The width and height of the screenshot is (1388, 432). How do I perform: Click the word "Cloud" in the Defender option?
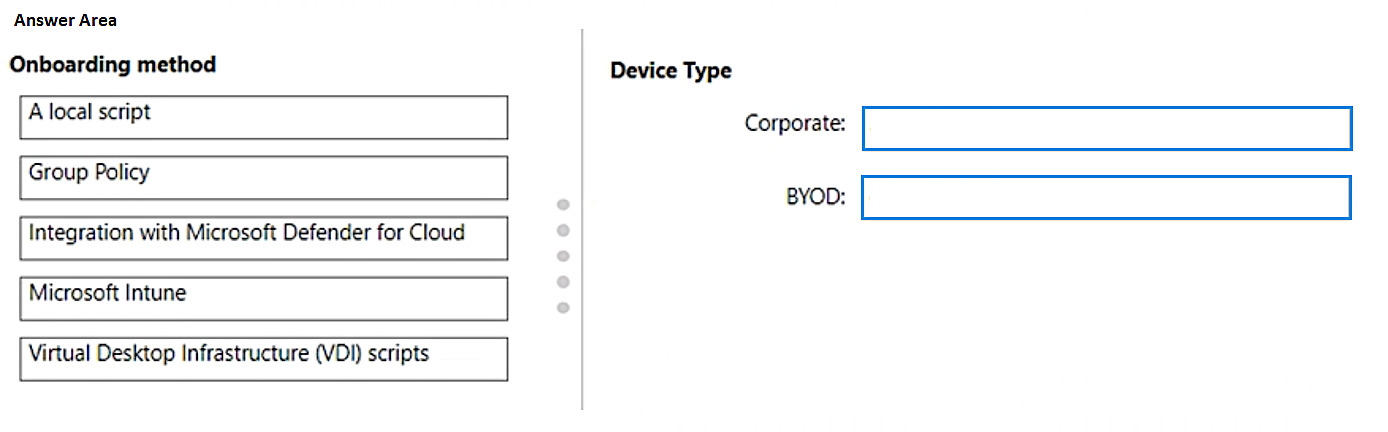click(437, 233)
